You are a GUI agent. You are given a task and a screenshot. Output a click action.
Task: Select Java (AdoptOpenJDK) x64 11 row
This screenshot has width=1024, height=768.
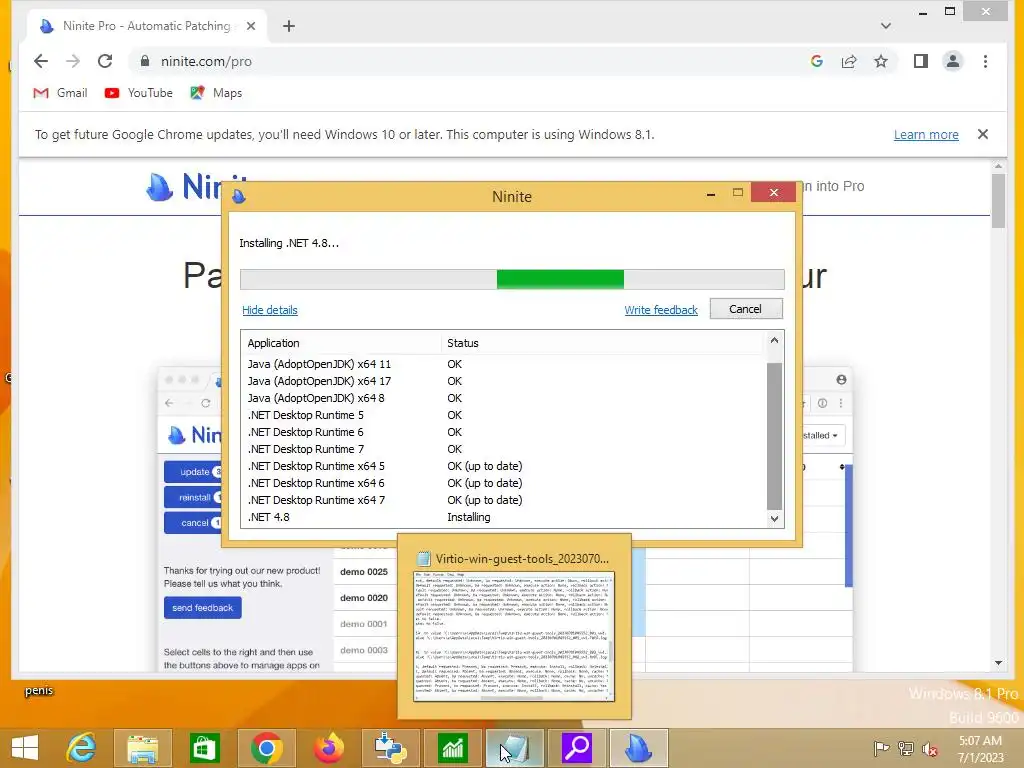click(x=503, y=364)
